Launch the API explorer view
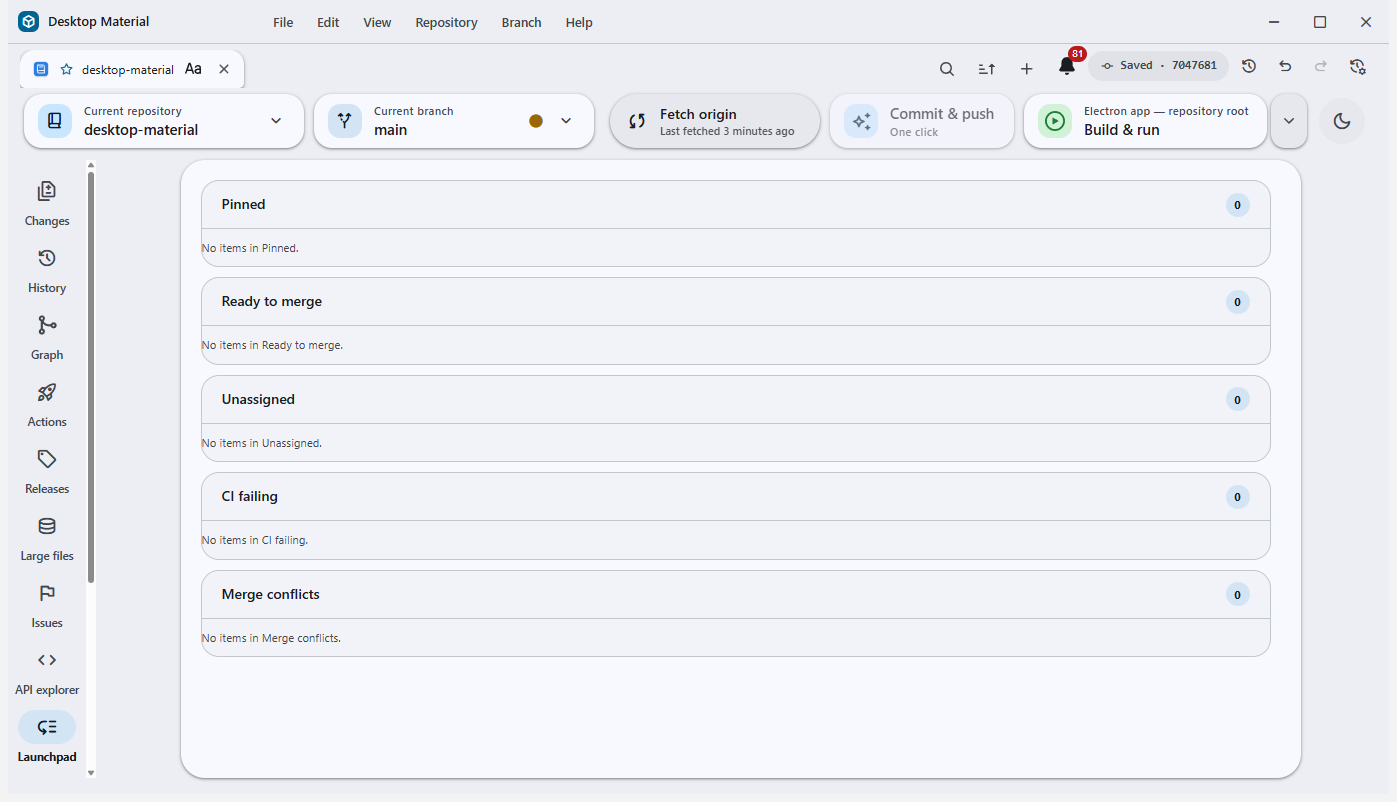The width and height of the screenshot is (1397, 802). (x=47, y=672)
